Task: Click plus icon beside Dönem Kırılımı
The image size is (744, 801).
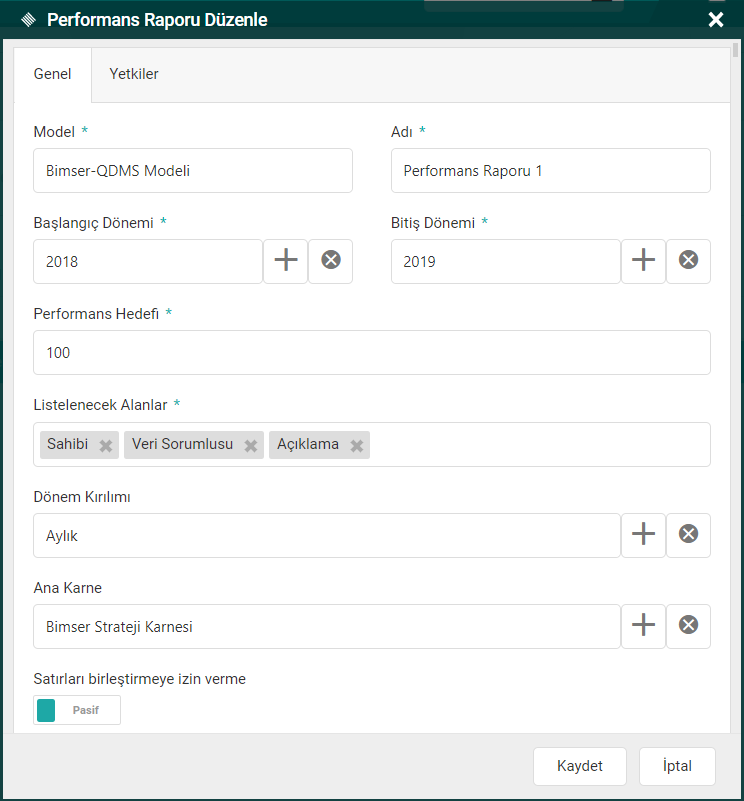Action: 644,535
